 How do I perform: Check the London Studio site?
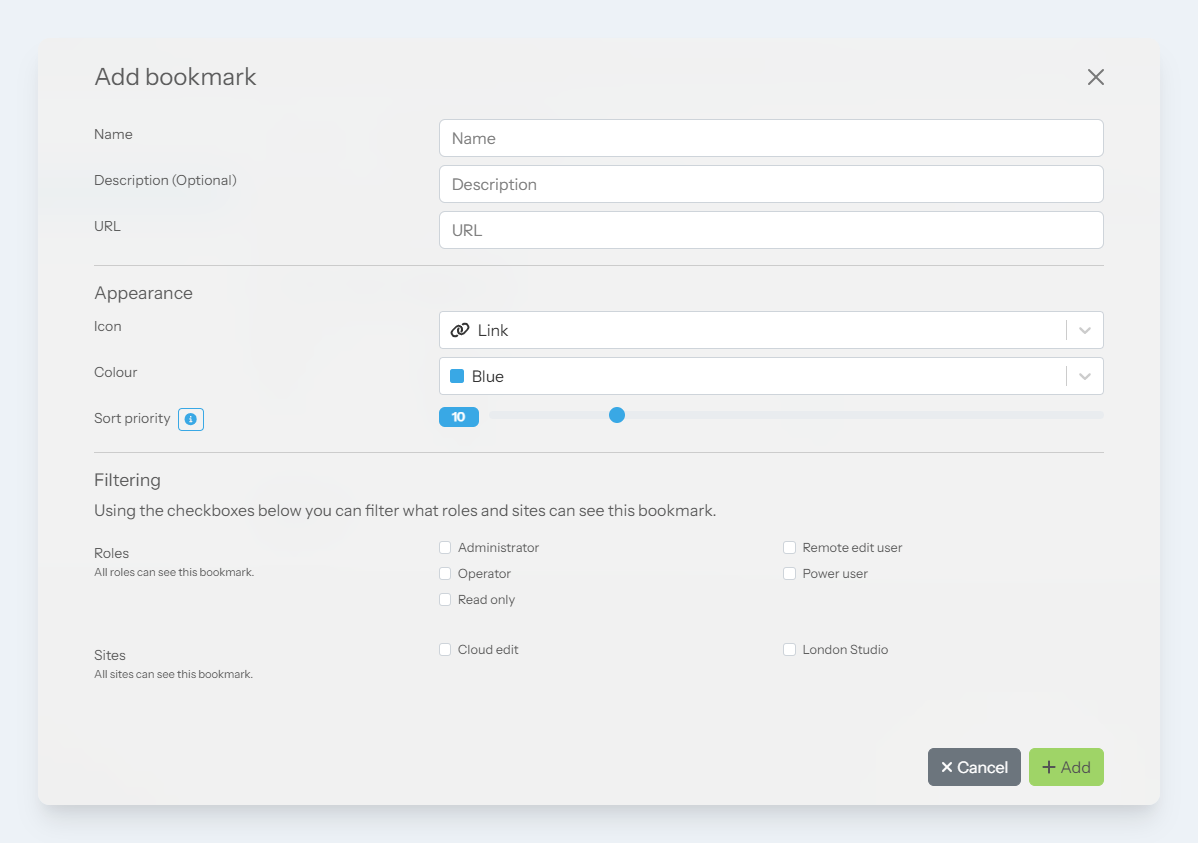click(x=789, y=650)
